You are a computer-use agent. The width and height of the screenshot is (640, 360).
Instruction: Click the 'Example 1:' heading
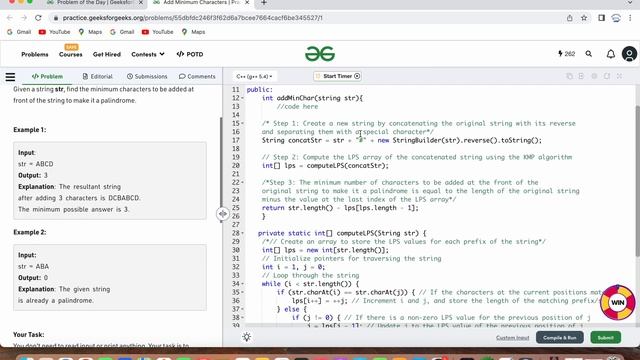pyautogui.click(x=30, y=130)
